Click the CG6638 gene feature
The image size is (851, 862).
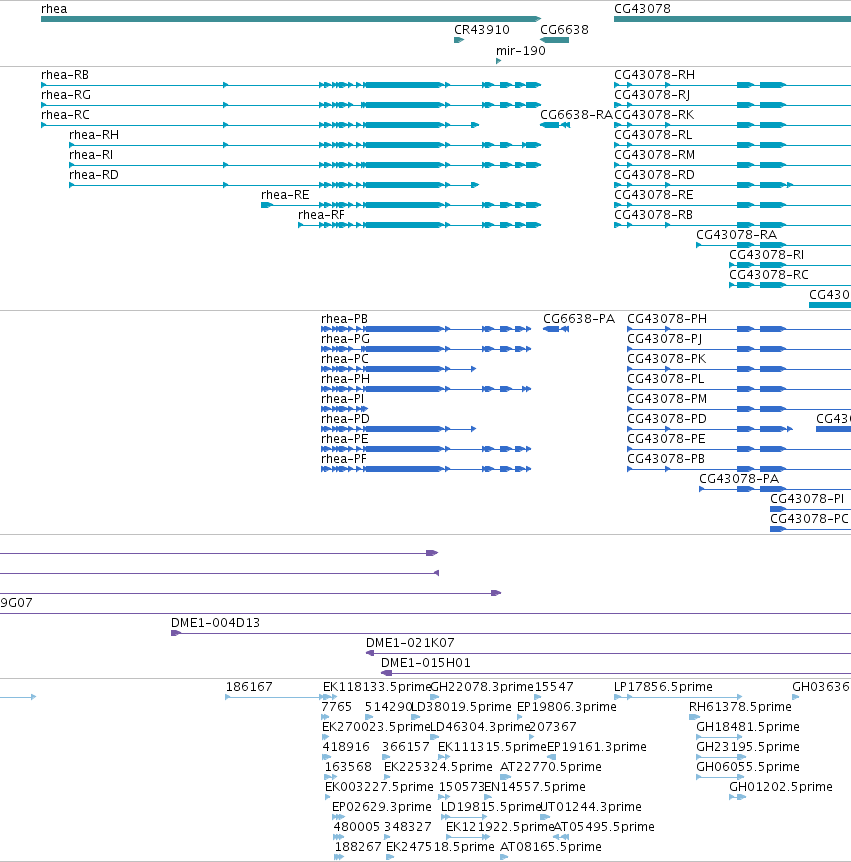point(554,40)
